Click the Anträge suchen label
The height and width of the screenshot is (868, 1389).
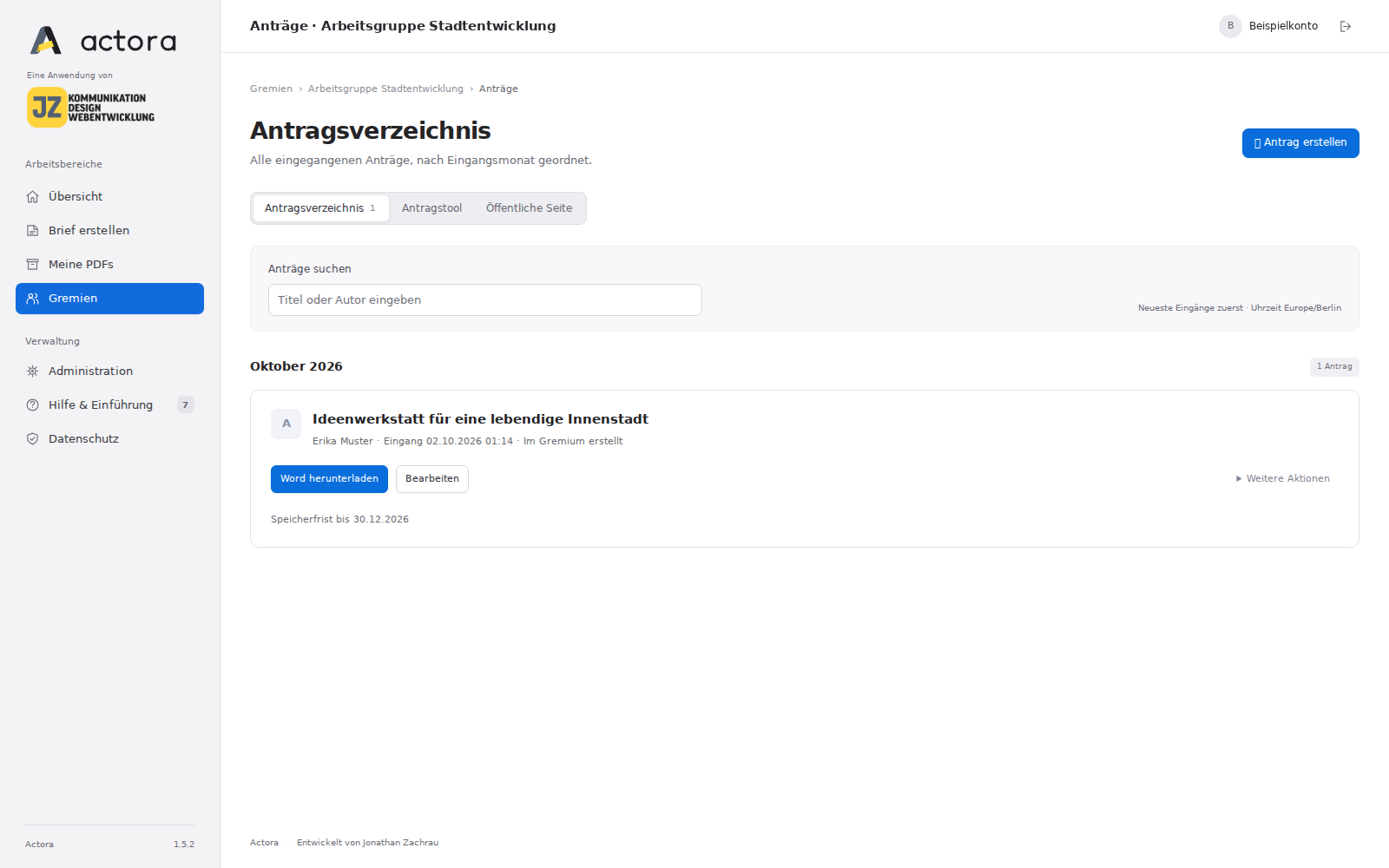point(310,269)
